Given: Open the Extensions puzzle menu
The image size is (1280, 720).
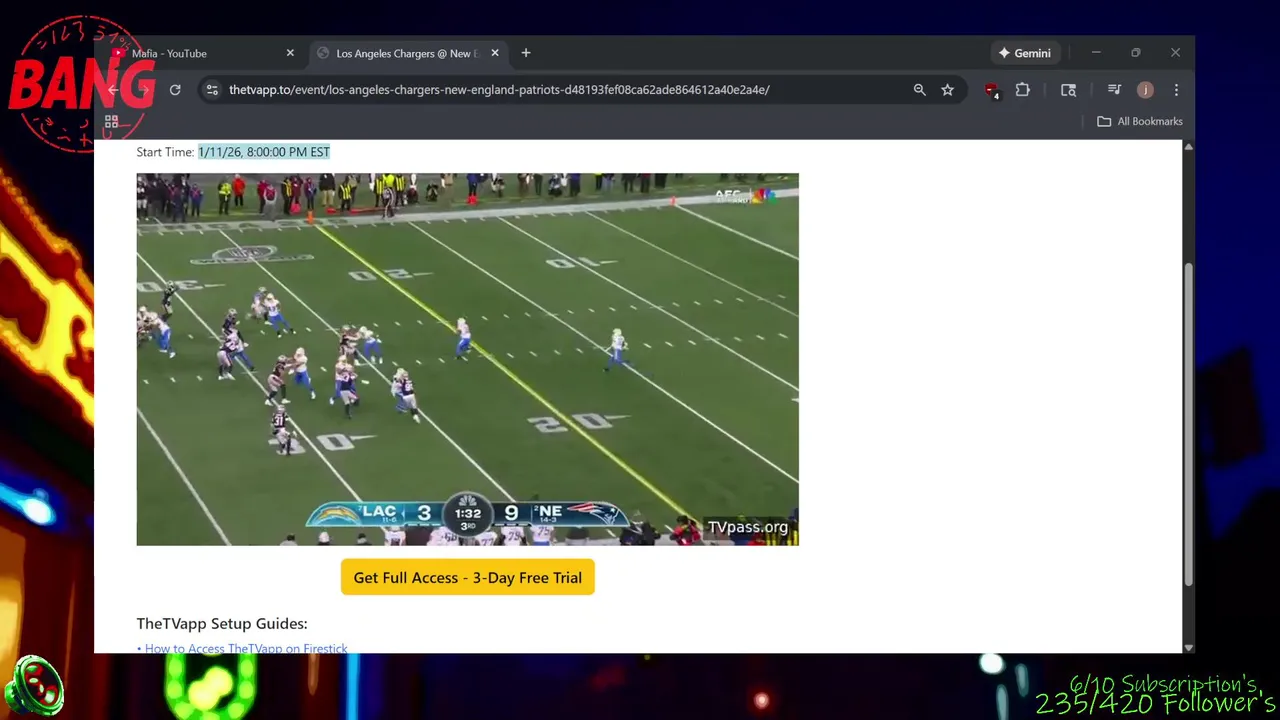Looking at the screenshot, I should coord(1022,90).
